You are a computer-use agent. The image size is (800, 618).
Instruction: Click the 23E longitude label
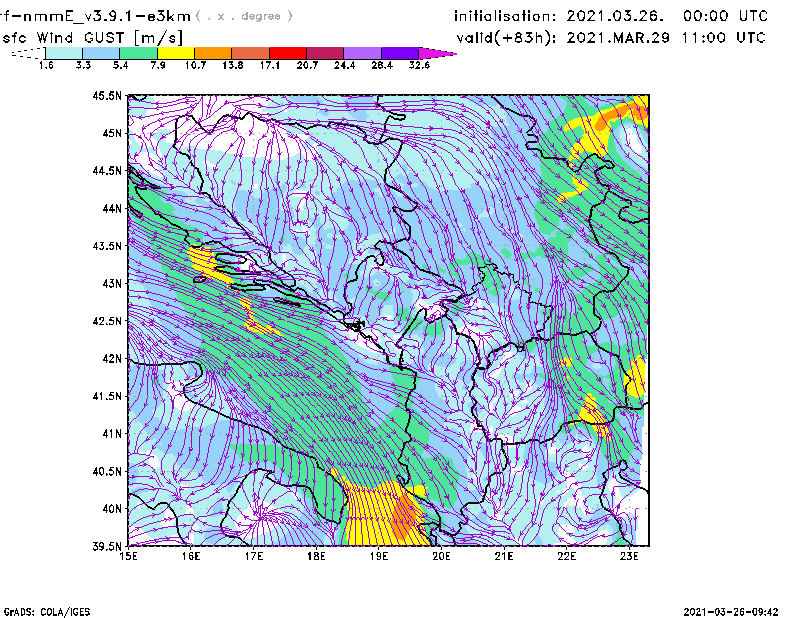[x=629, y=556]
